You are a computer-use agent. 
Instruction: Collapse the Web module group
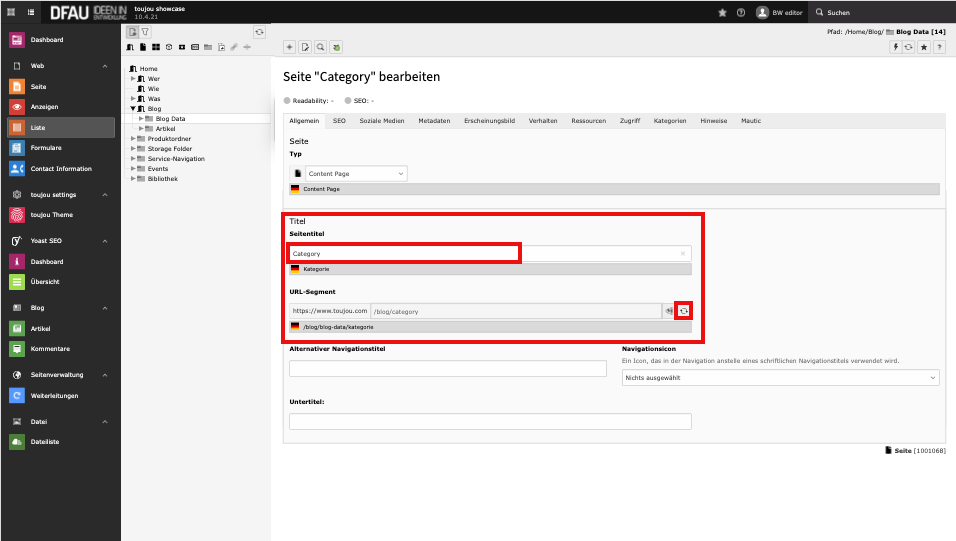coord(105,66)
